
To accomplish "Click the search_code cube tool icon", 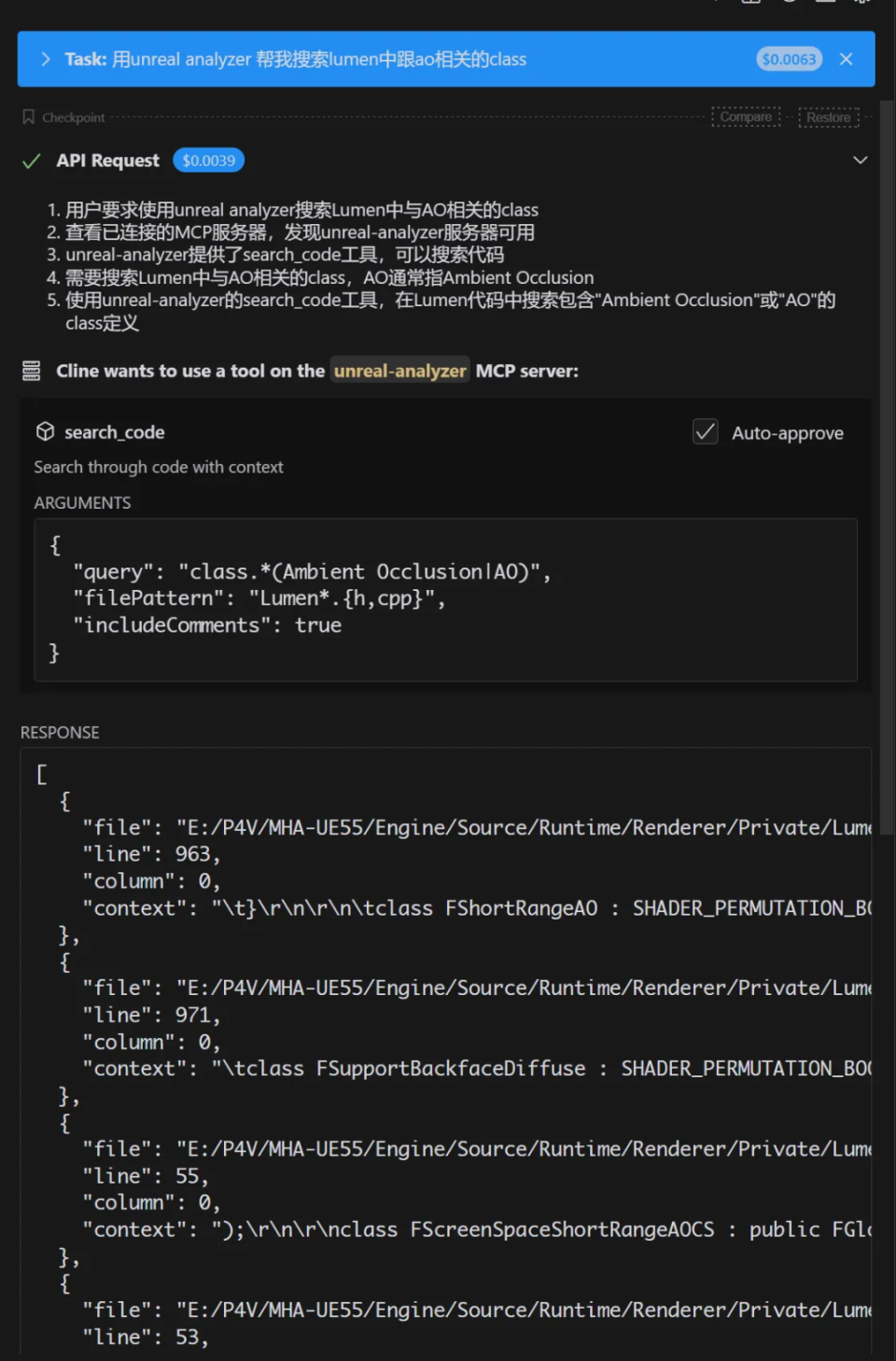I will 45,431.
